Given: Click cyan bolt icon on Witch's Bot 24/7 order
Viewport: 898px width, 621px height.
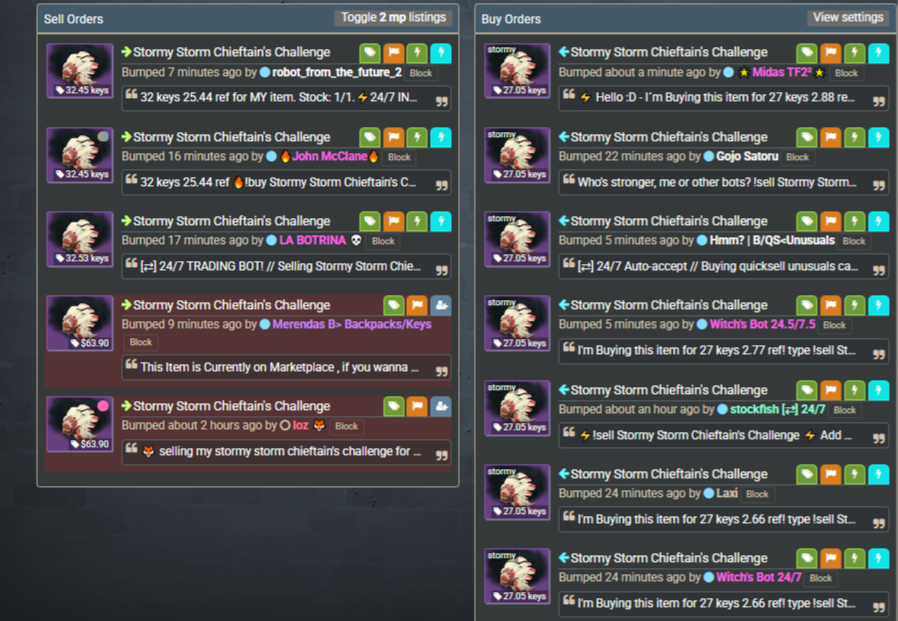Looking at the screenshot, I should coord(878,559).
